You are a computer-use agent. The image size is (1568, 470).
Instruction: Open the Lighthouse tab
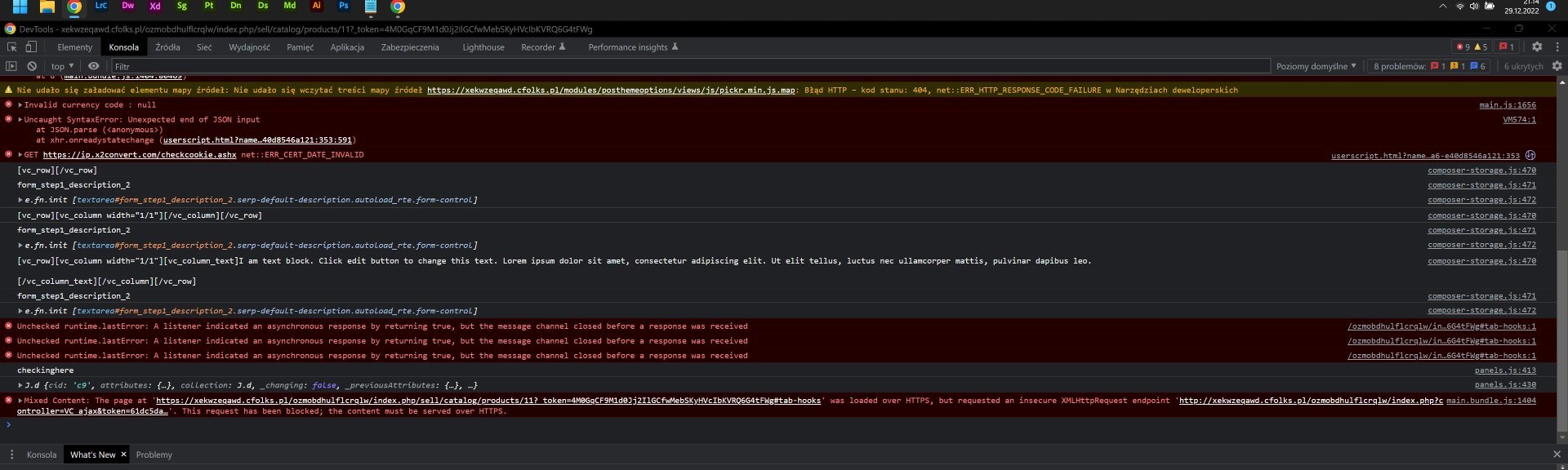click(x=483, y=47)
